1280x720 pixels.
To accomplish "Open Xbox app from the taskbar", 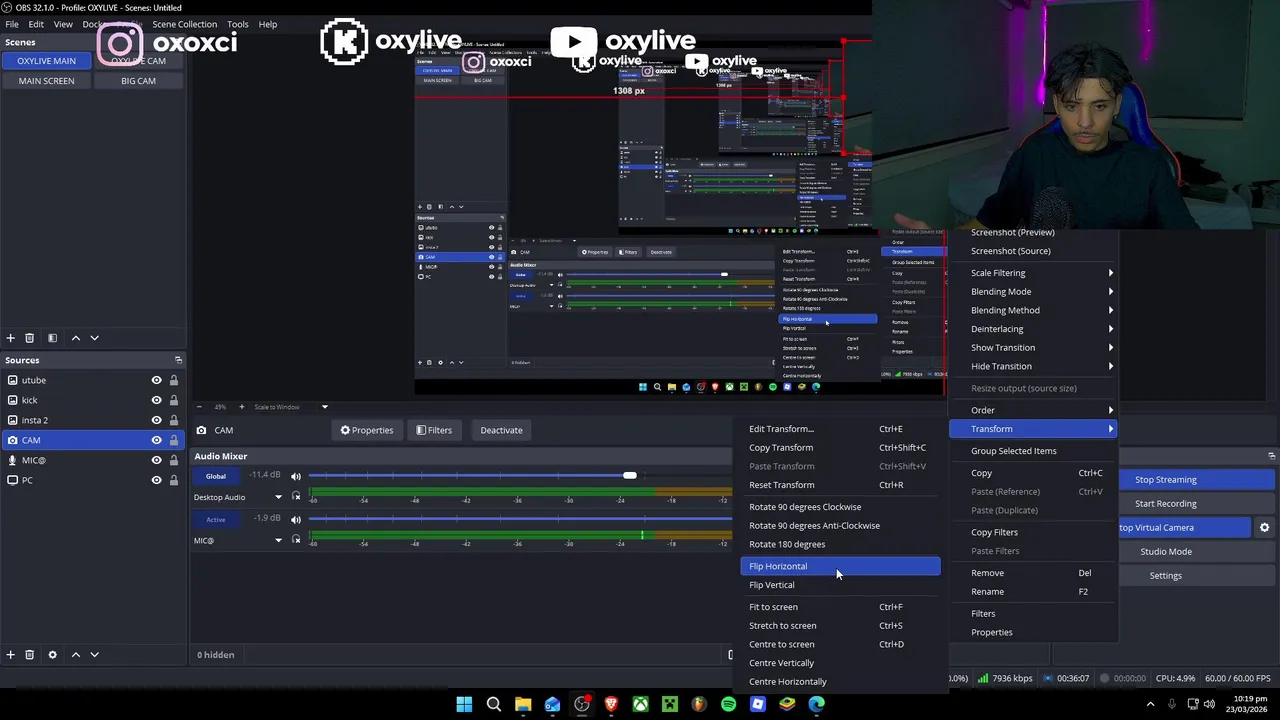I will pyautogui.click(x=640, y=704).
